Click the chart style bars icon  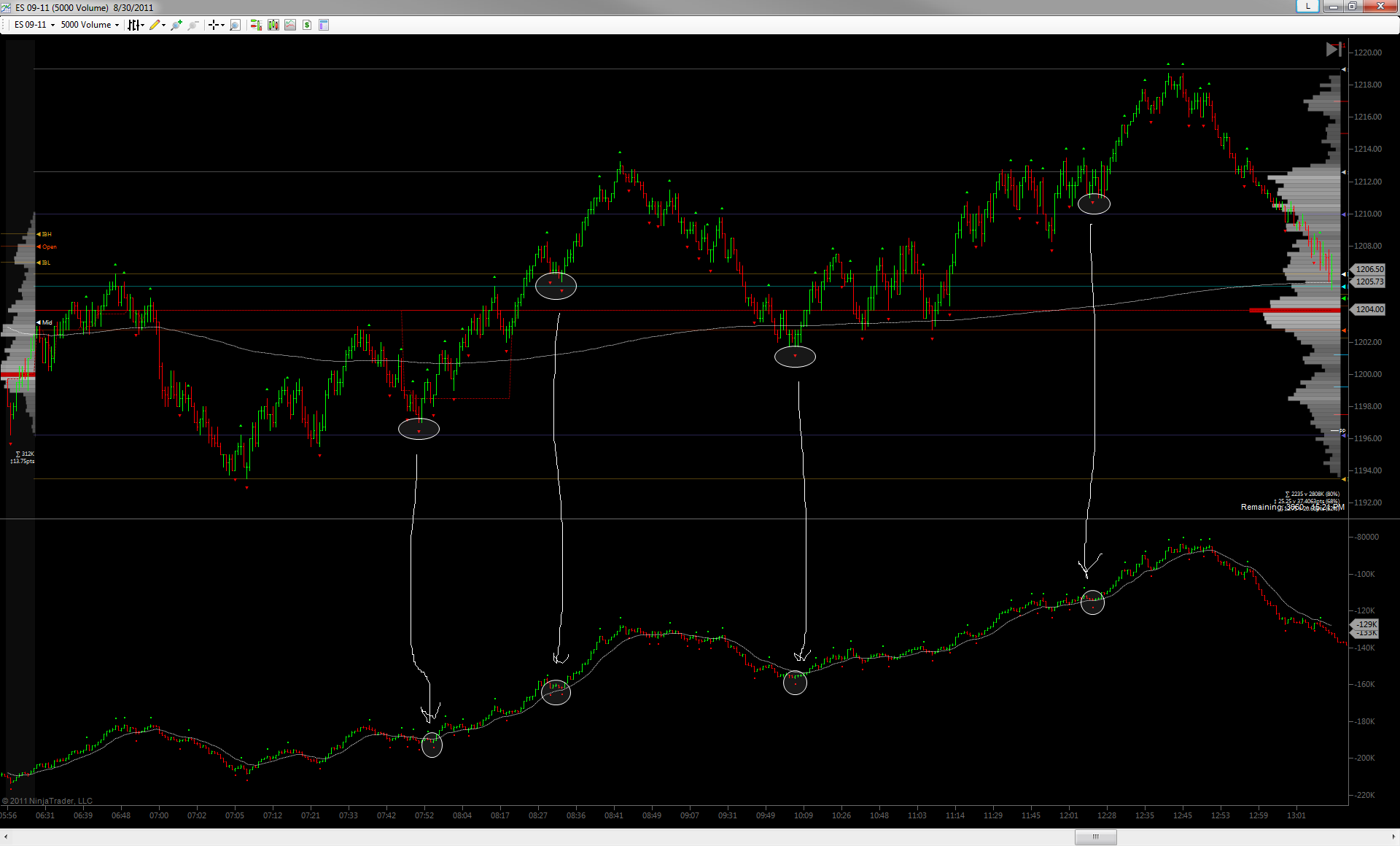pyautogui.click(x=133, y=25)
